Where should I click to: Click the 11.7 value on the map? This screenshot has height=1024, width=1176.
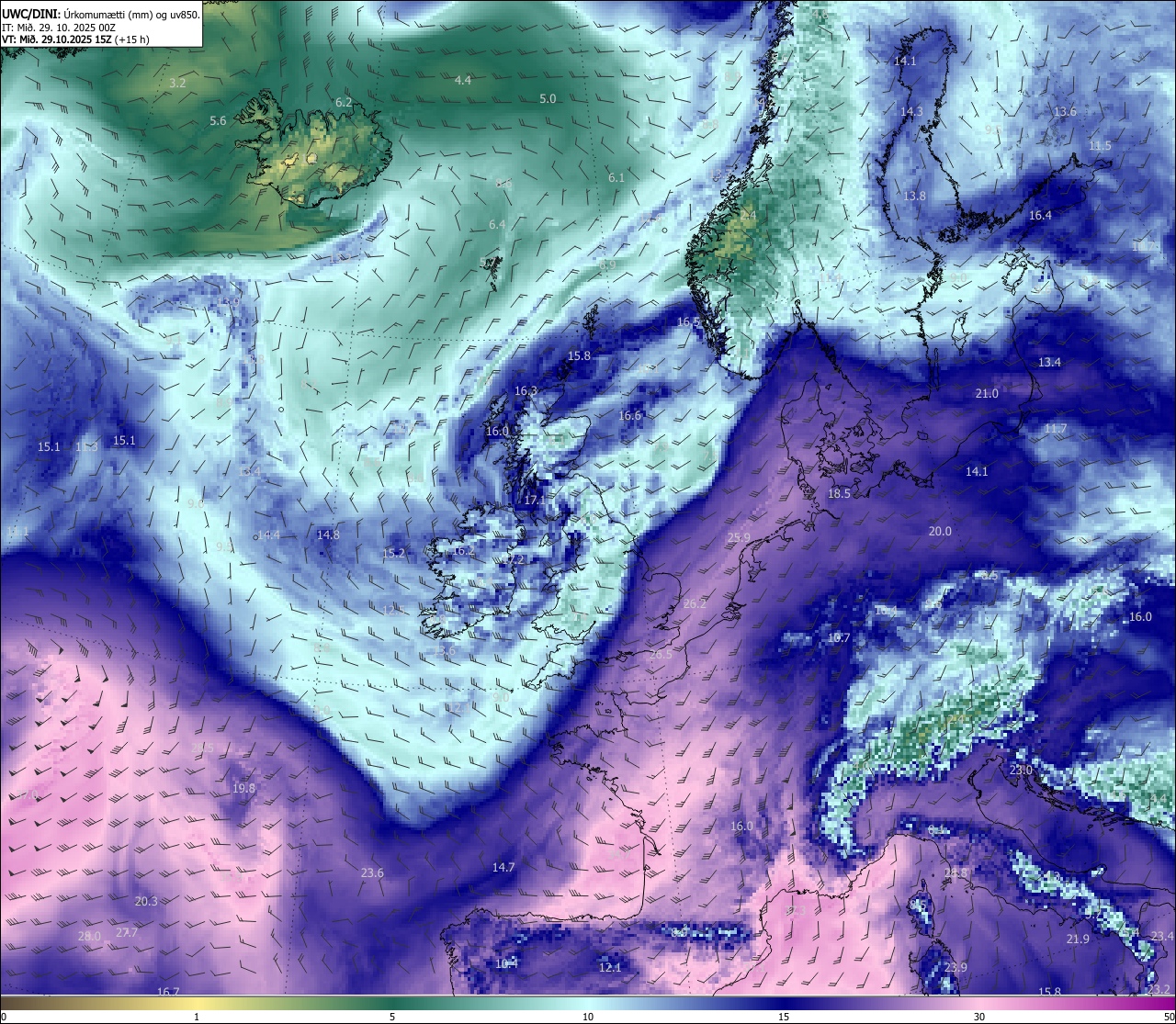coord(1056,429)
